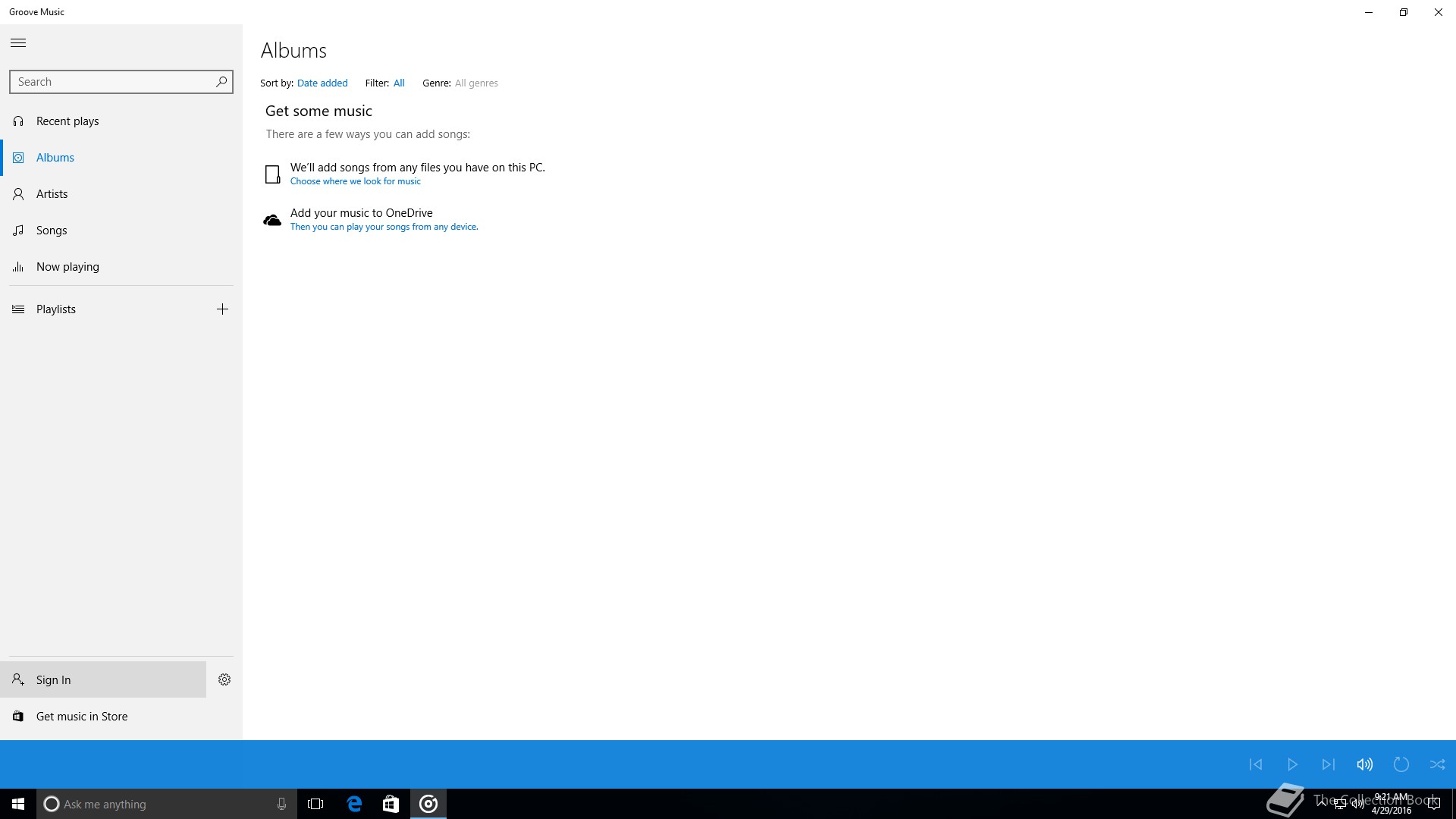The image size is (1456, 819).
Task: Show the Now playing view
Action: click(121, 267)
